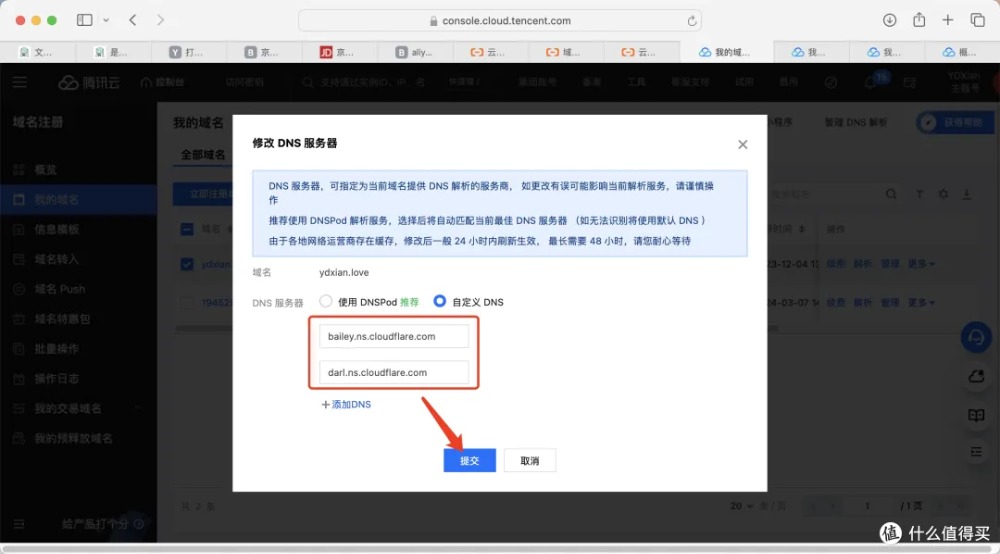Click the 添加DNS link
This screenshot has height=554, width=1000.
pyautogui.click(x=346, y=404)
